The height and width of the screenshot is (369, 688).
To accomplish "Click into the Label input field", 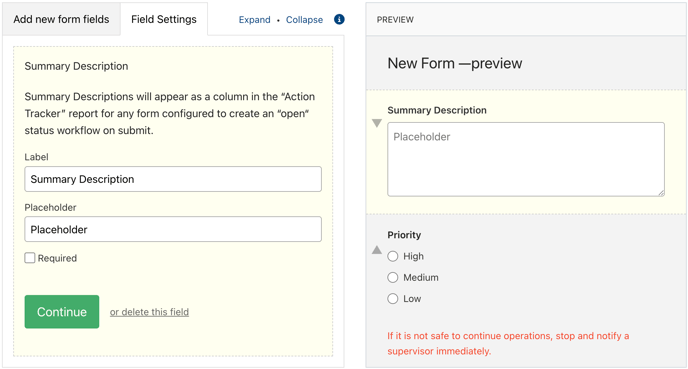I will click(x=173, y=179).
